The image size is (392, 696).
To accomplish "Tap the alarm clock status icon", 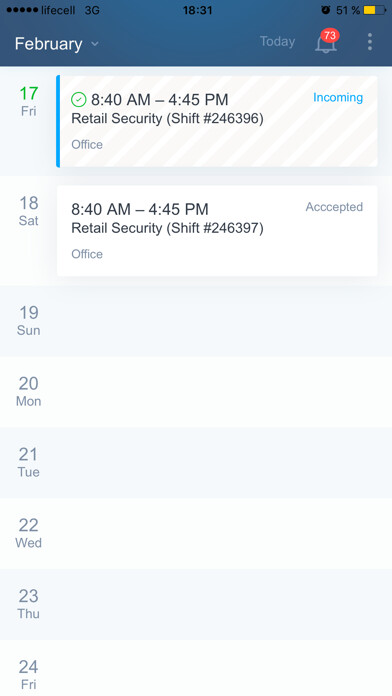I will point(326,10).
